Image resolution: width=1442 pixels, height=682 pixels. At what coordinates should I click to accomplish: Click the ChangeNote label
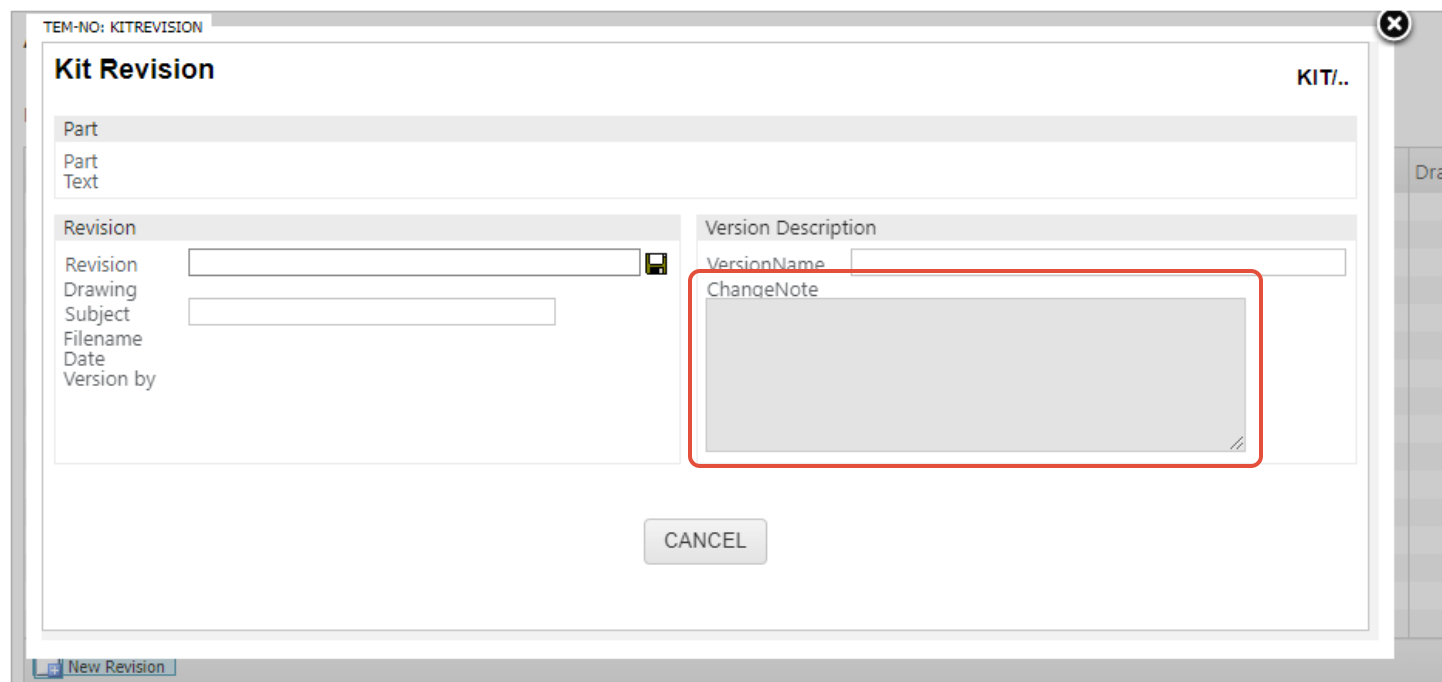[x=762, y=290]
